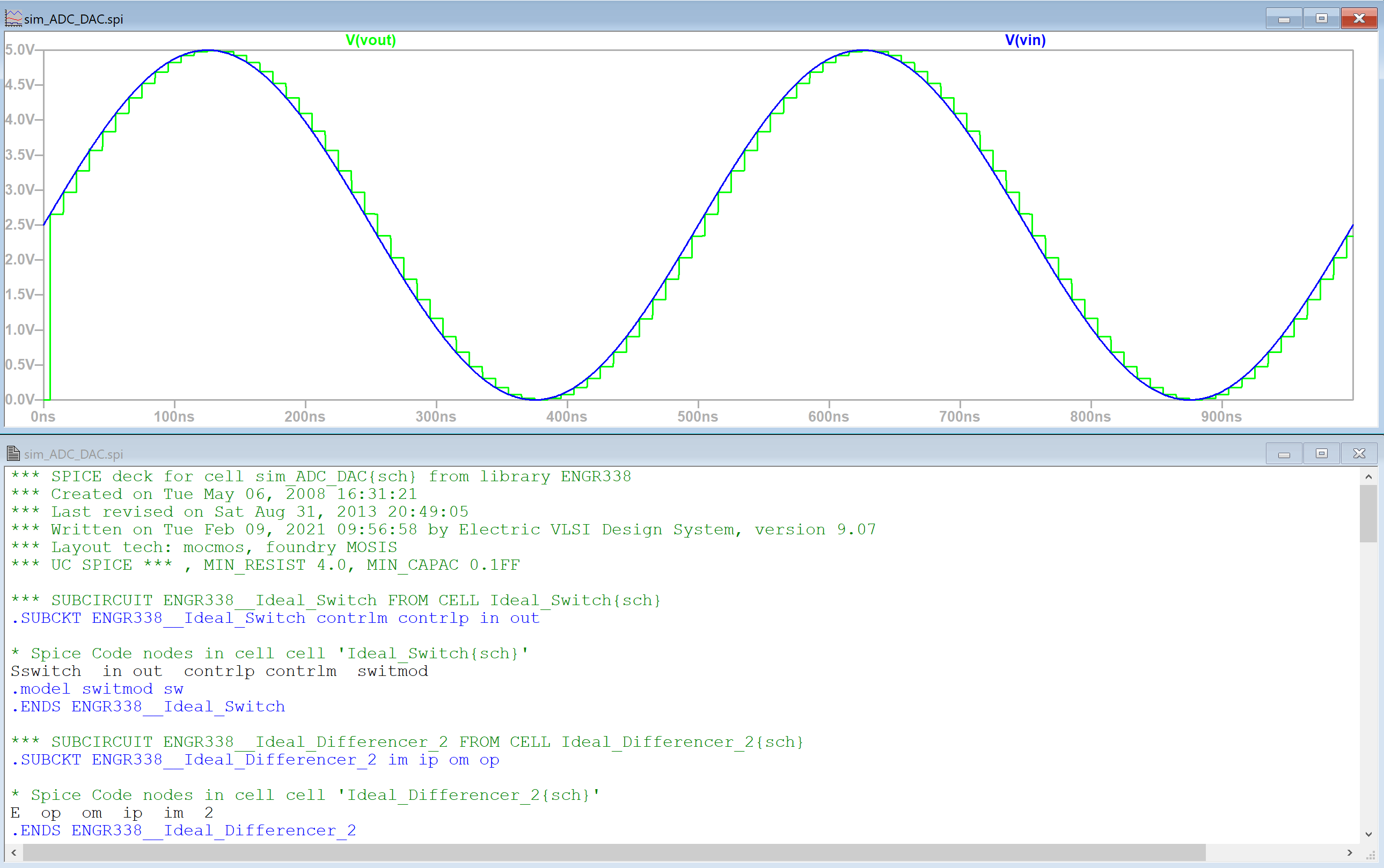This screenshot has height=868, width=1384.
Task: Minimize the waveform plot window
Action: (1284, 18)
